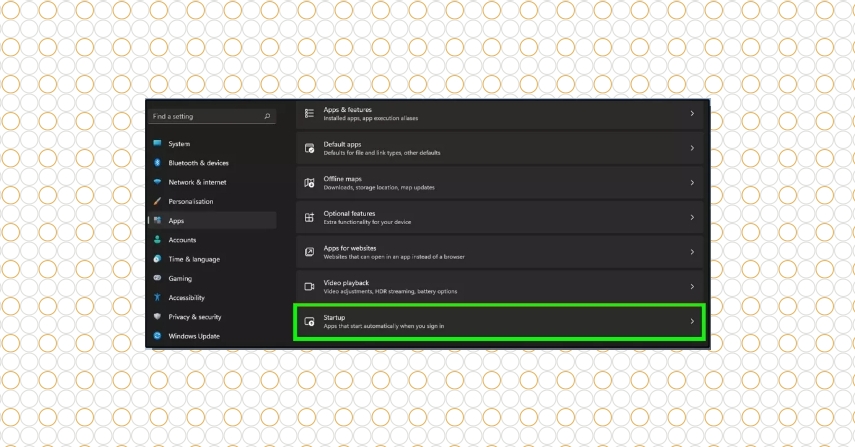Expand Default apps chevron

(692, 148)
